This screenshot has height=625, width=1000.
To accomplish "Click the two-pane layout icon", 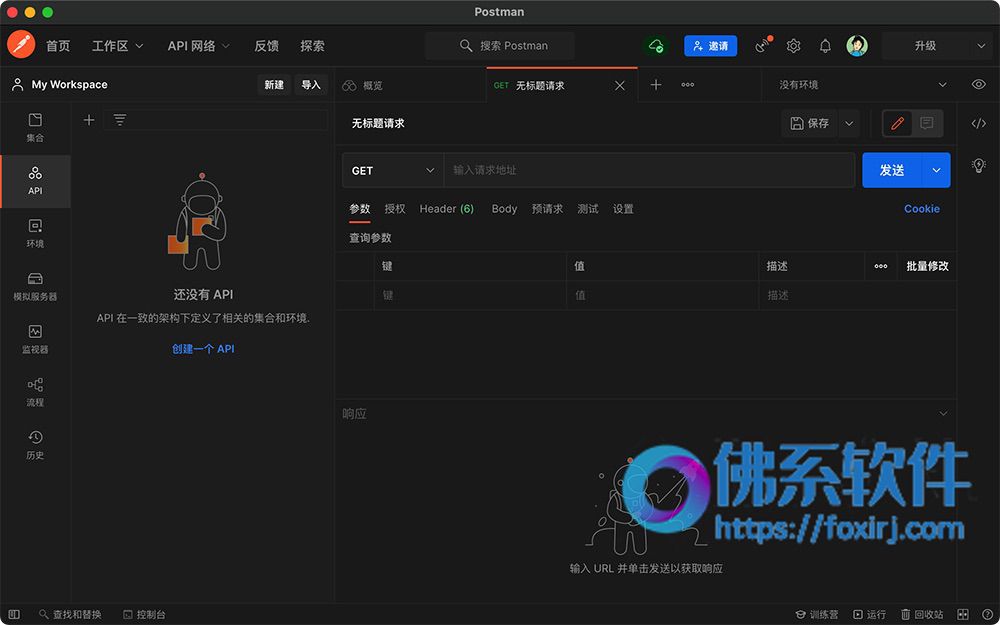I will (963, 614).
